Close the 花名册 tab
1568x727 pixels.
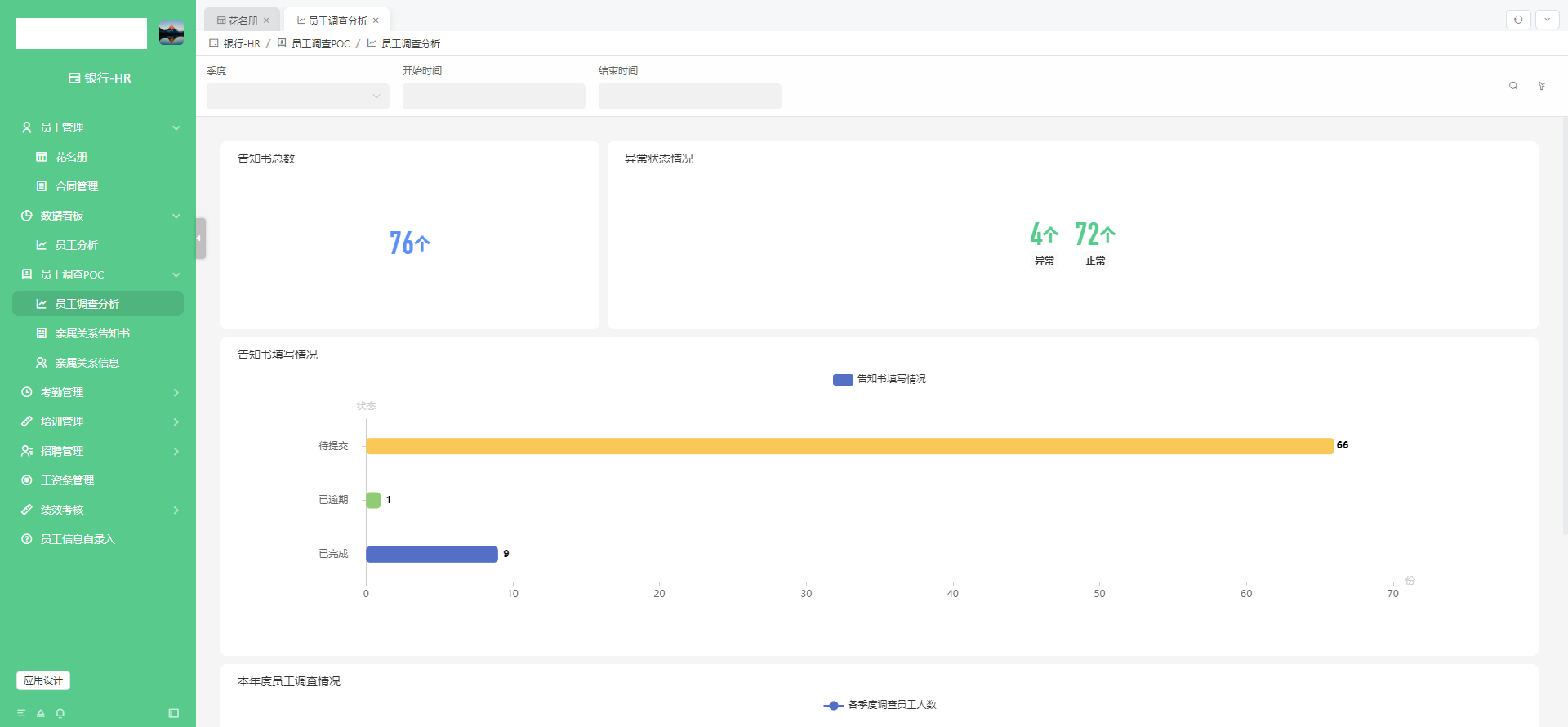point(266,20)
